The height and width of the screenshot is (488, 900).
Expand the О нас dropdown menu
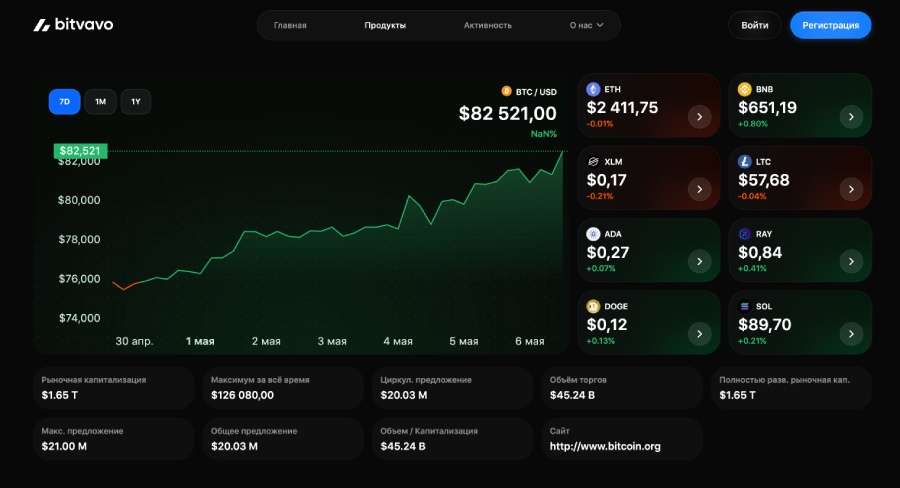point(587,25)
